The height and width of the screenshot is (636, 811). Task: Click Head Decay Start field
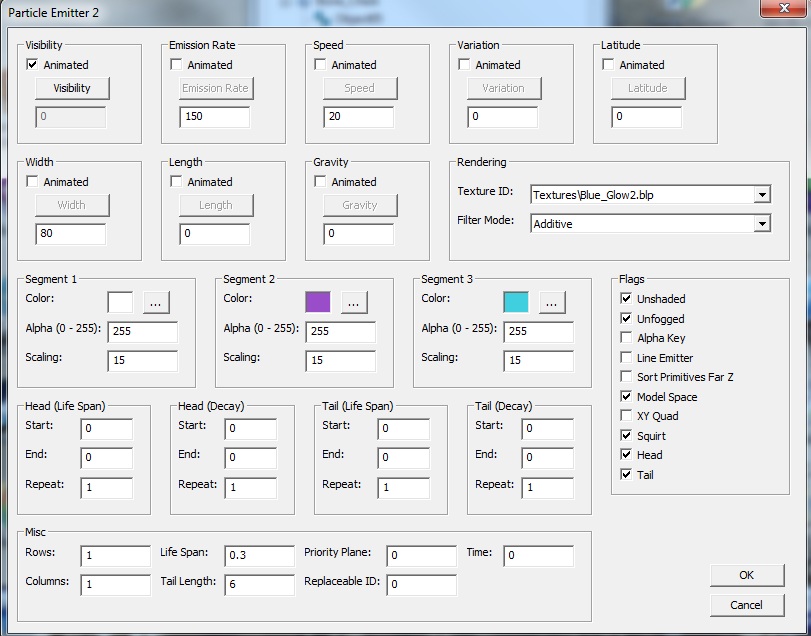(x=251, y=429)
